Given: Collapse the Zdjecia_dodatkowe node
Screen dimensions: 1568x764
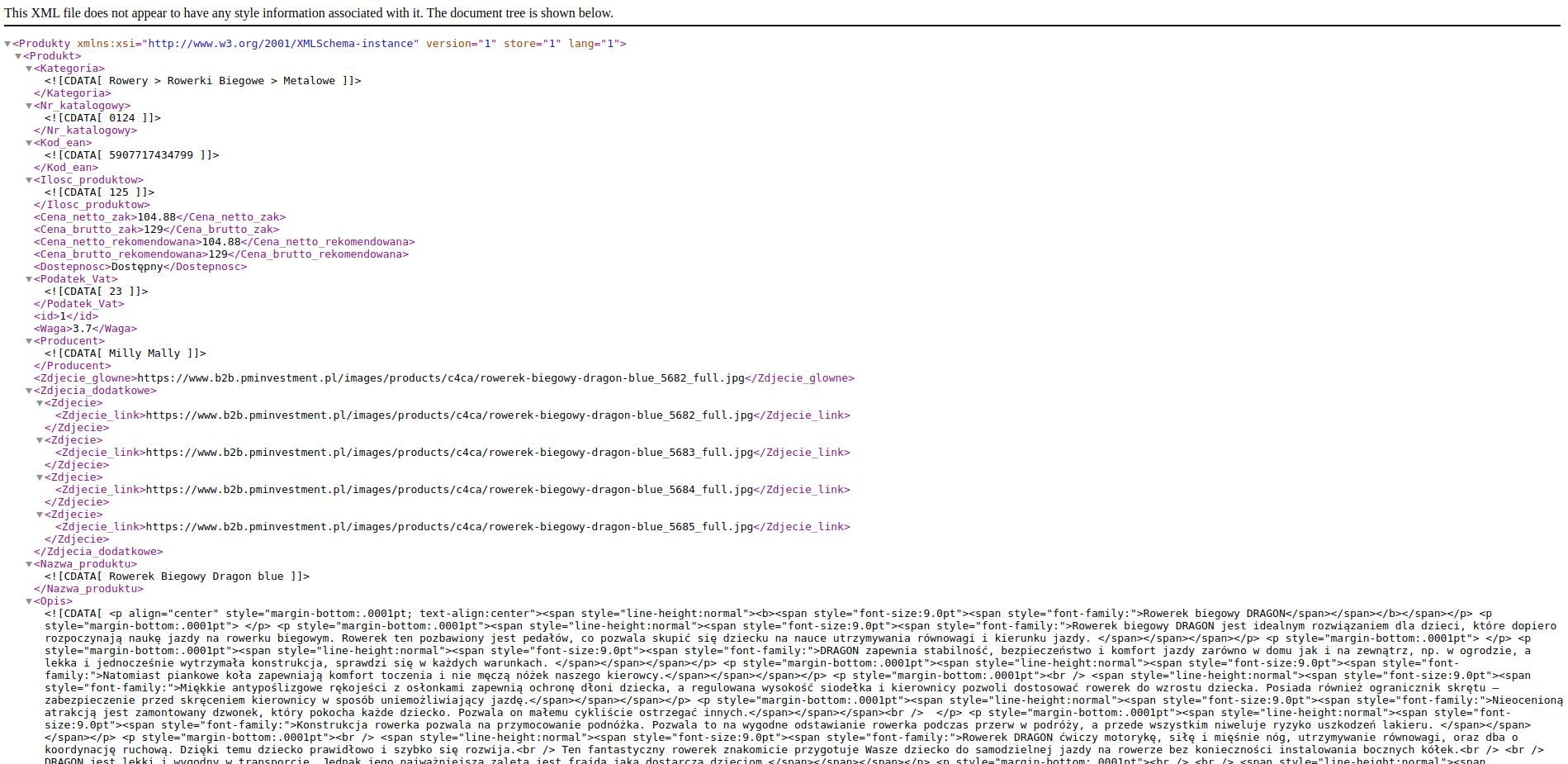Looking at the screenshot, I should tap(29, 391).
